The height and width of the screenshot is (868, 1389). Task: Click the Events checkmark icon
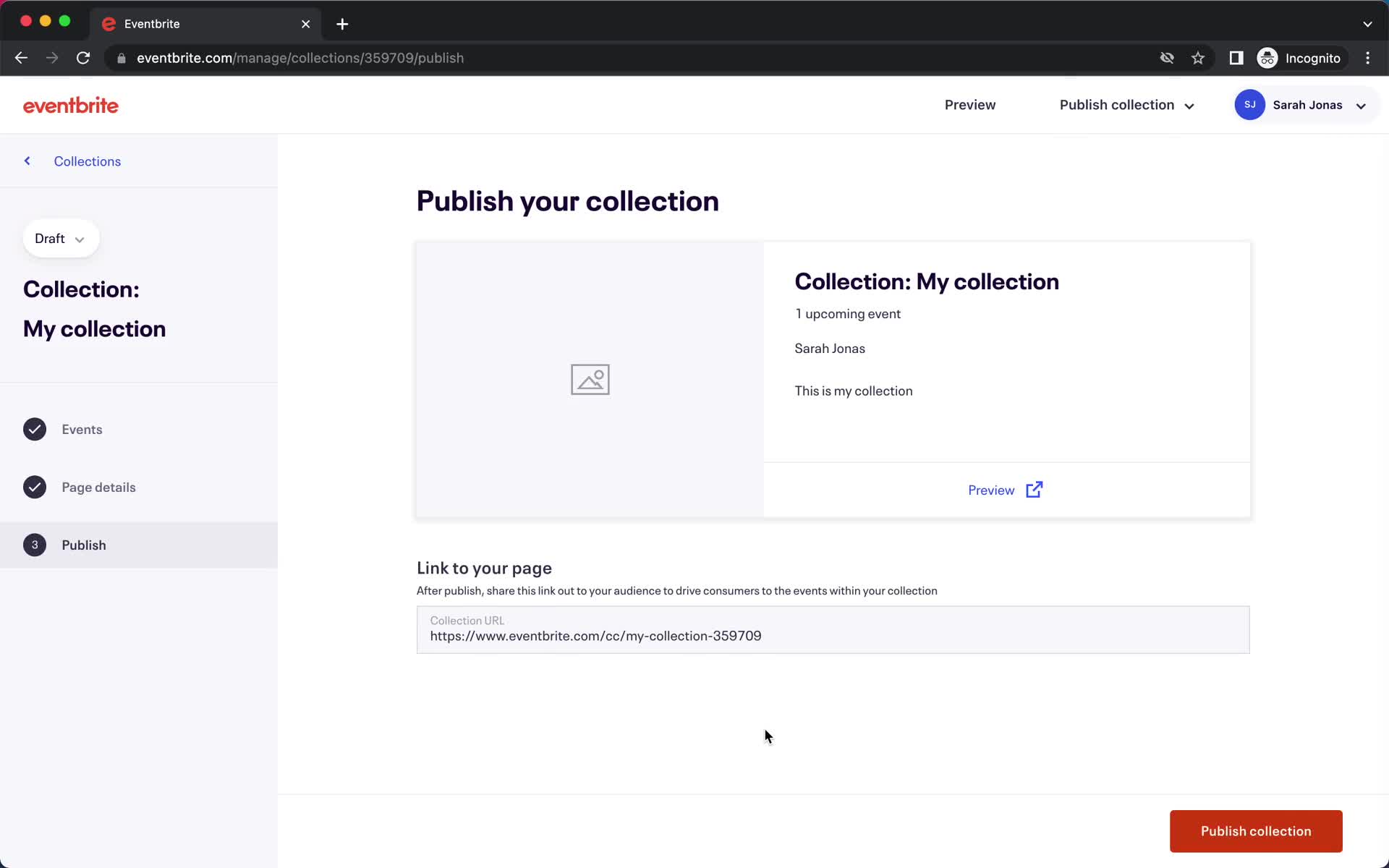(x=35, y=428)
